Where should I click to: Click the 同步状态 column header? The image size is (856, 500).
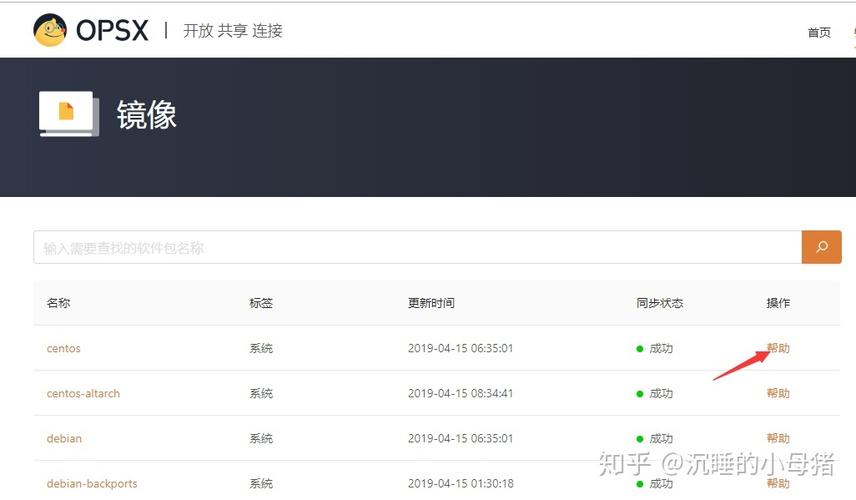(659, 303)
